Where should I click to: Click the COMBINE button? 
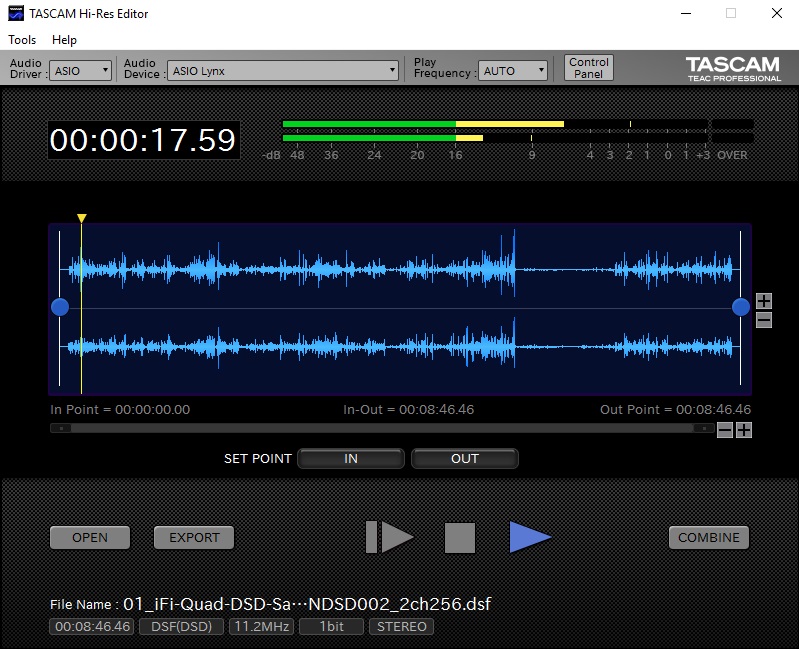coord(709,537)
